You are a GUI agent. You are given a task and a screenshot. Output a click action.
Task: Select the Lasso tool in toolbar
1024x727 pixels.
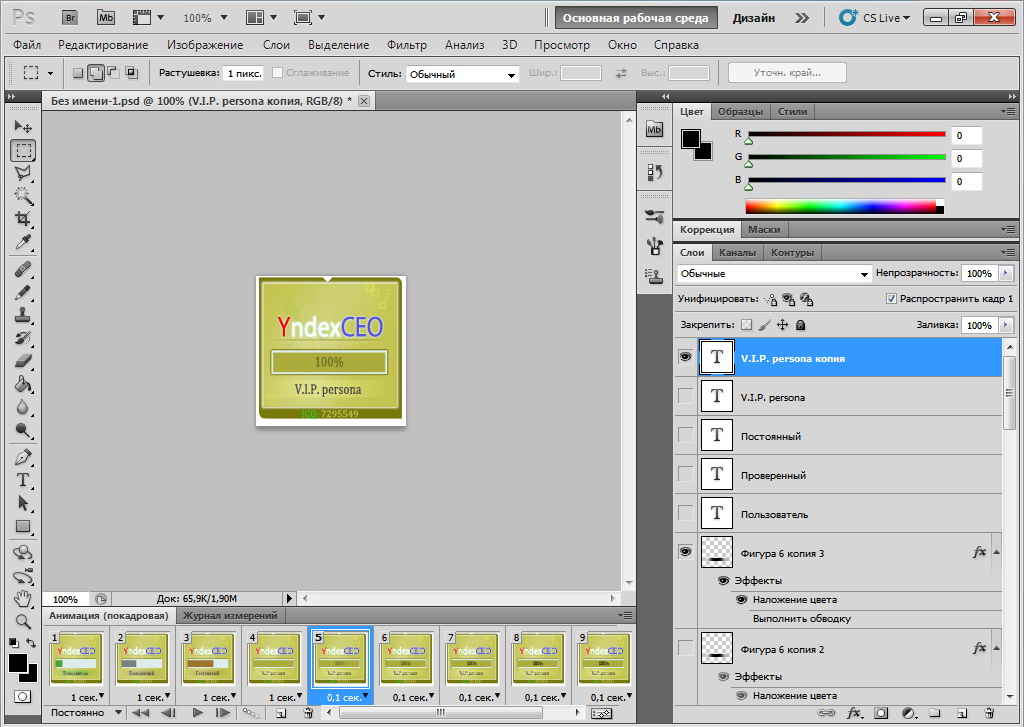tap(22, 173)
